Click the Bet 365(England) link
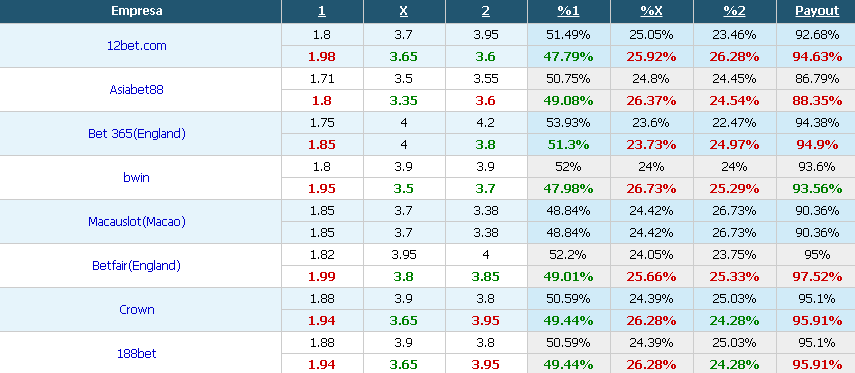855x373 pixels. (136, 134)
